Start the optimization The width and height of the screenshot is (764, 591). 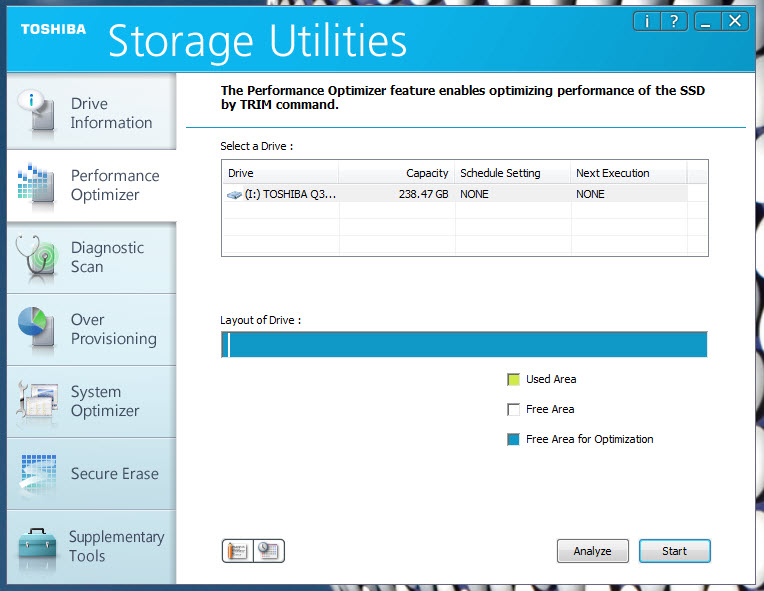point(674,551)
